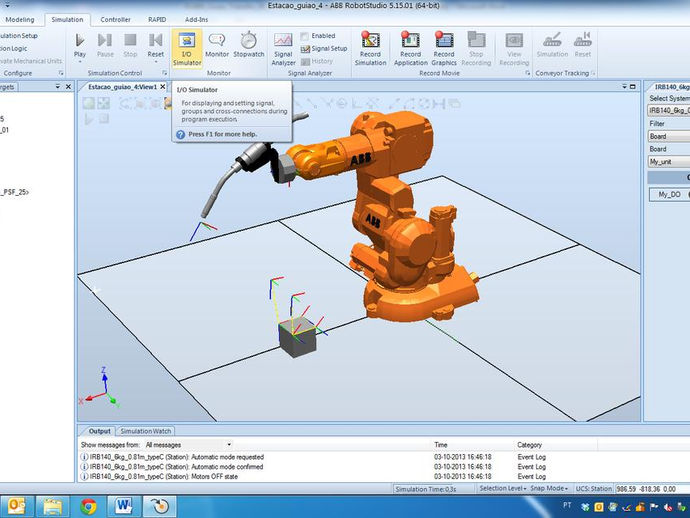The height and width of the screenshot is (518, 690).
Task: Reset the simulation in Simulation Control
Action: click(x=155, y=44)
